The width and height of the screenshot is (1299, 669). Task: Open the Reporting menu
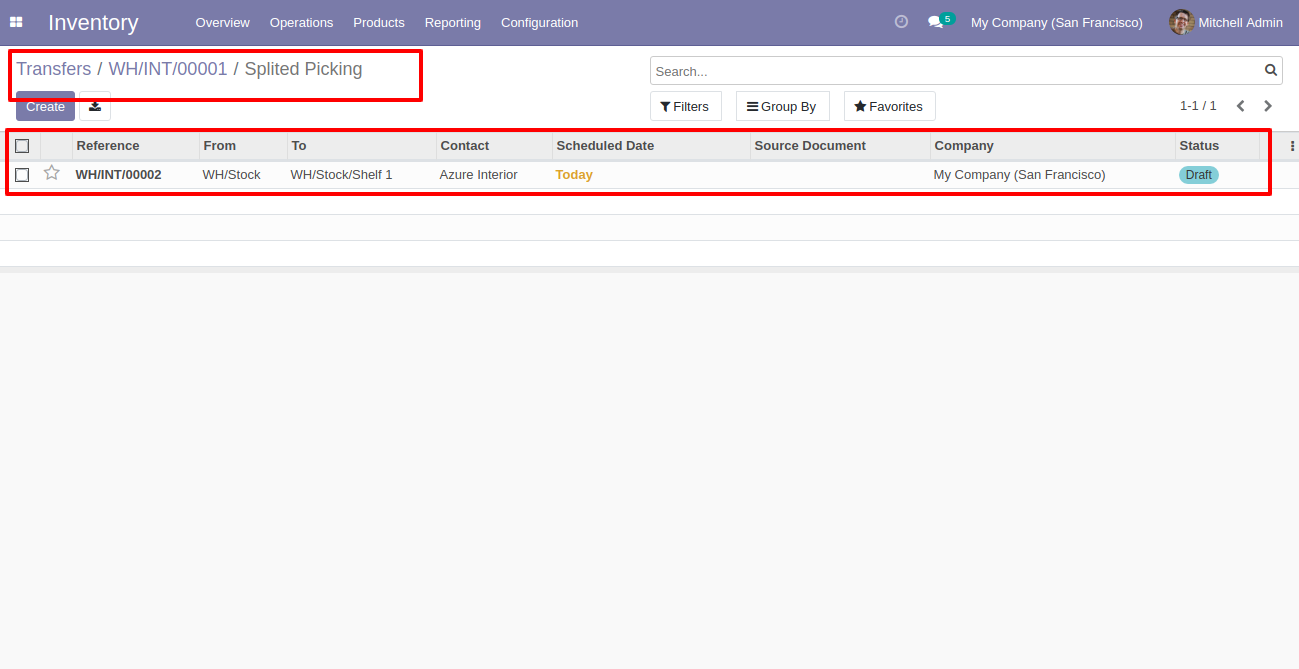click(x=452, y=22)
